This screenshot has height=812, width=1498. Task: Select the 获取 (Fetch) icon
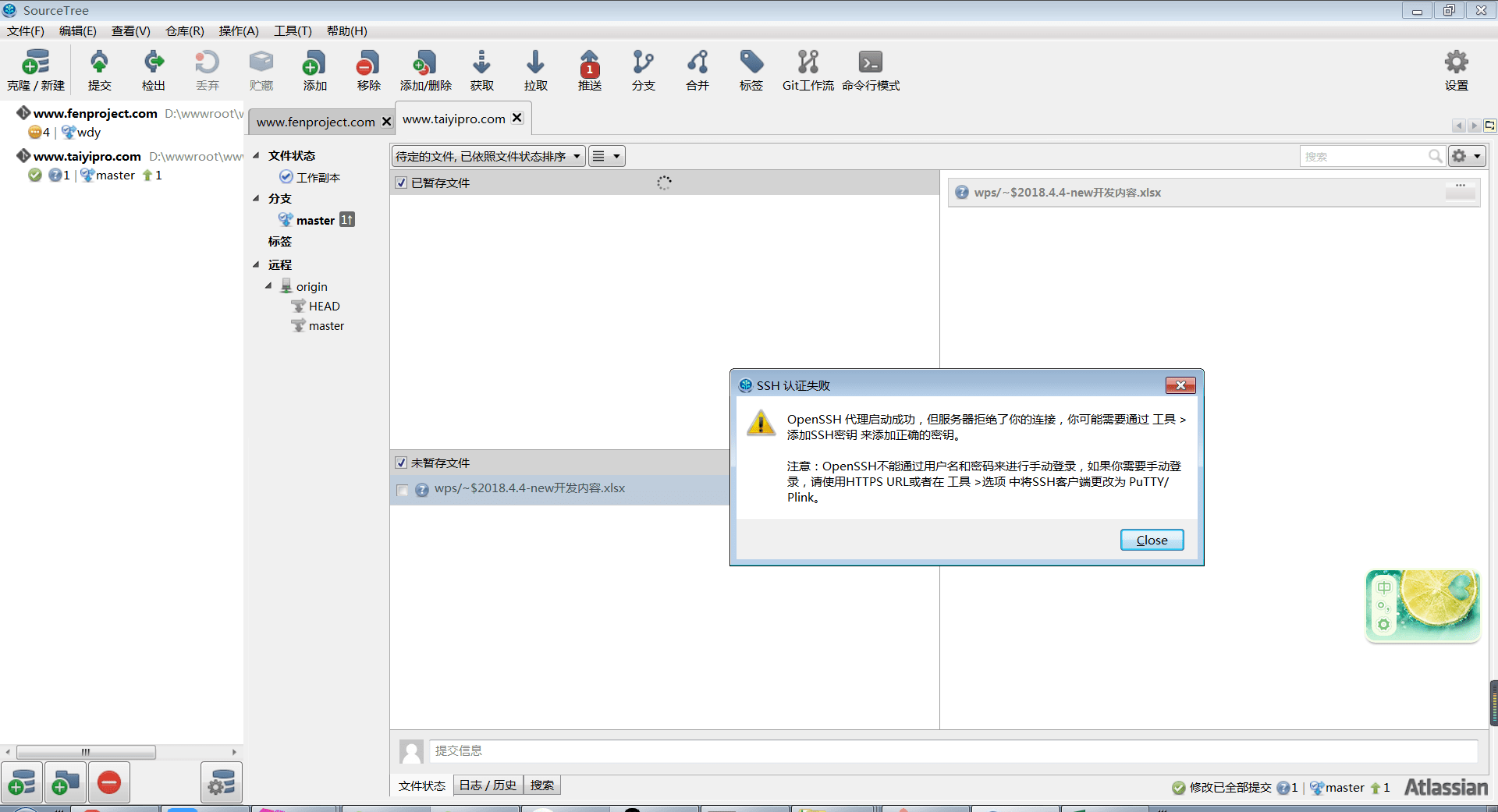481,70
